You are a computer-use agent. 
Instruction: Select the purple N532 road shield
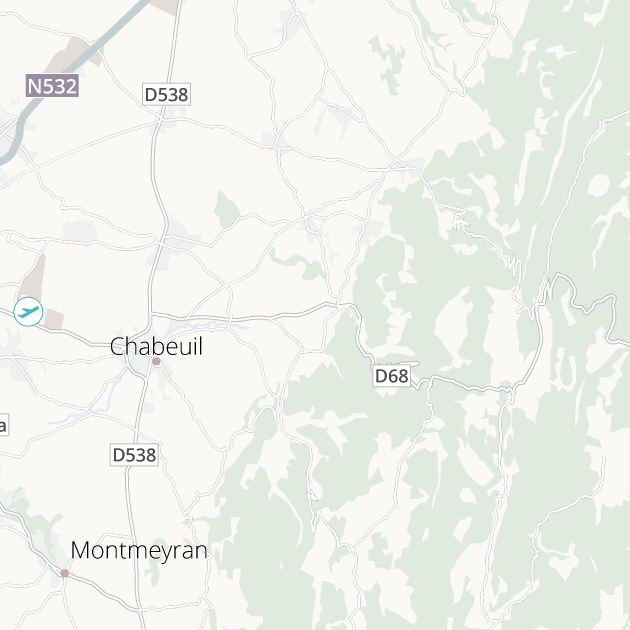[x=52, y=86]
